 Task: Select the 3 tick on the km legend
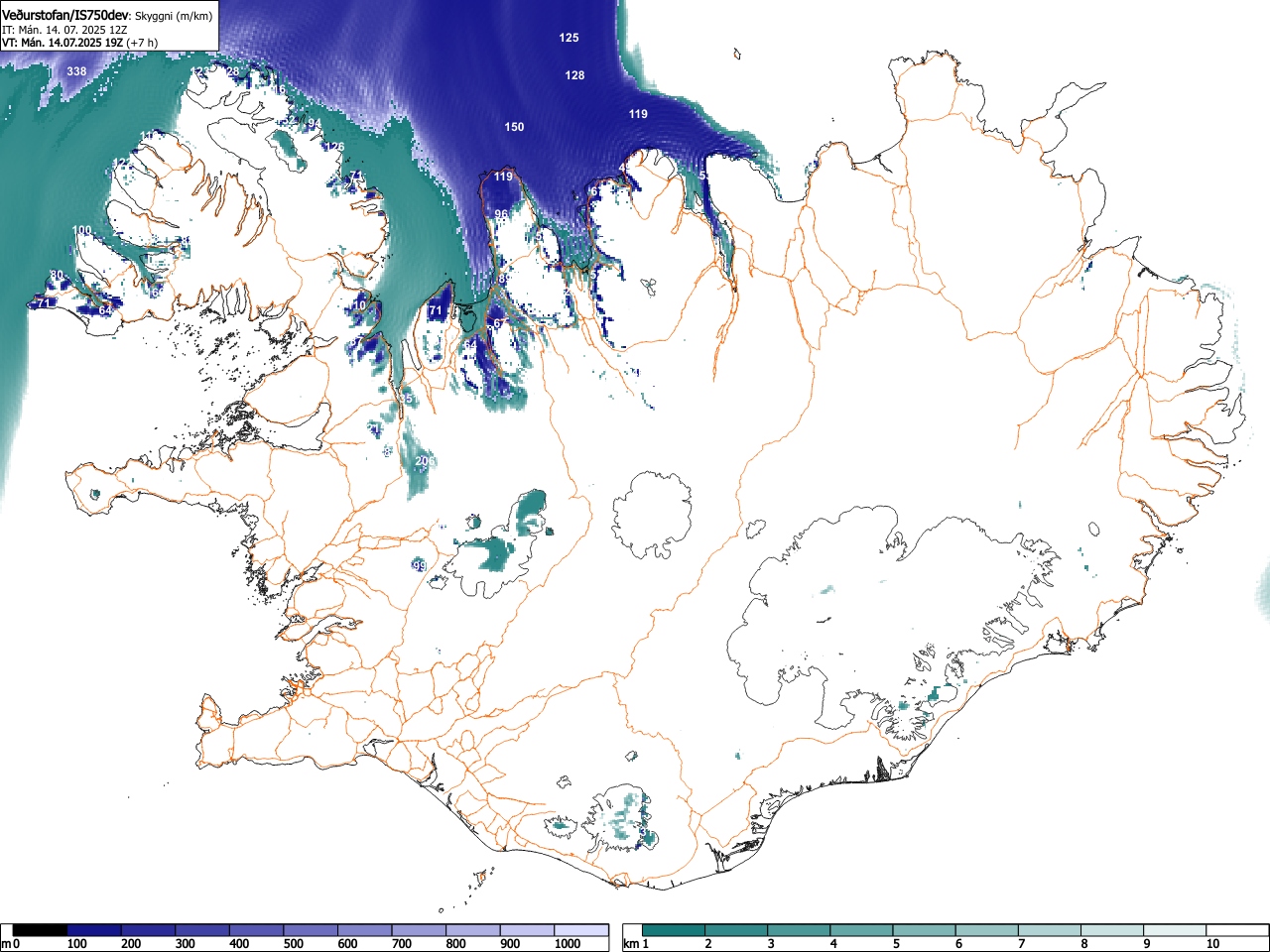tap(771, 944)
